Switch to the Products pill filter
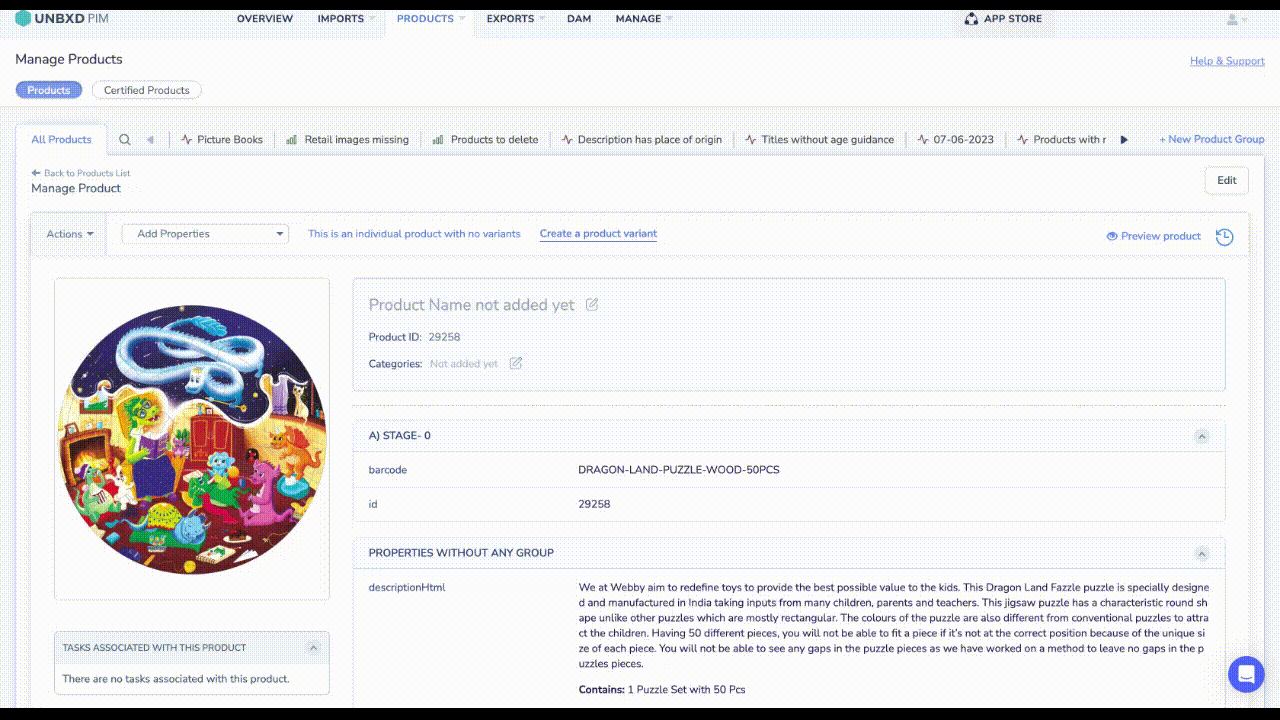The height and width of the screenshot is (720, 1280). (49, 90)
